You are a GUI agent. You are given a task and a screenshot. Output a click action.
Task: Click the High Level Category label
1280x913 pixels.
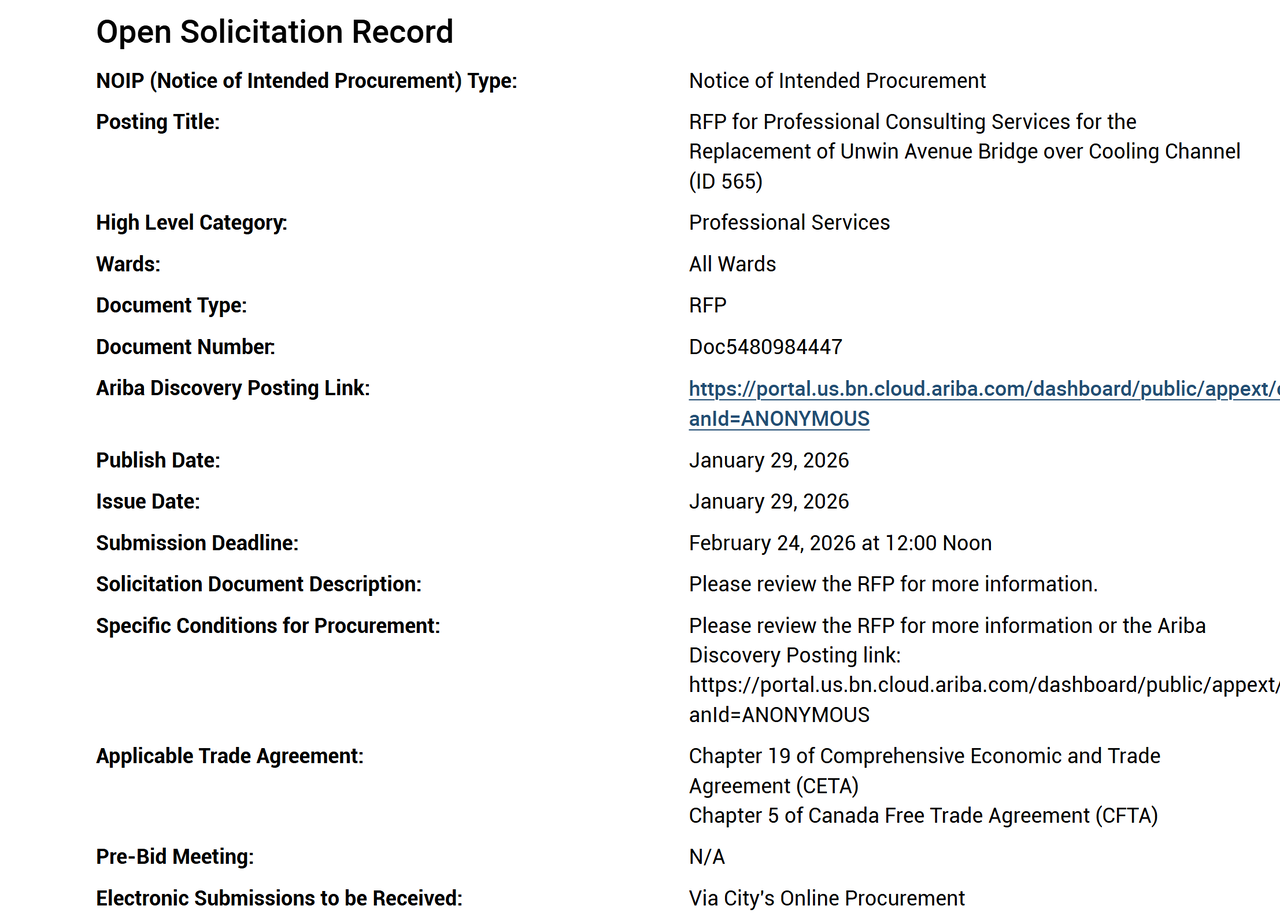(x=191, y=223)
